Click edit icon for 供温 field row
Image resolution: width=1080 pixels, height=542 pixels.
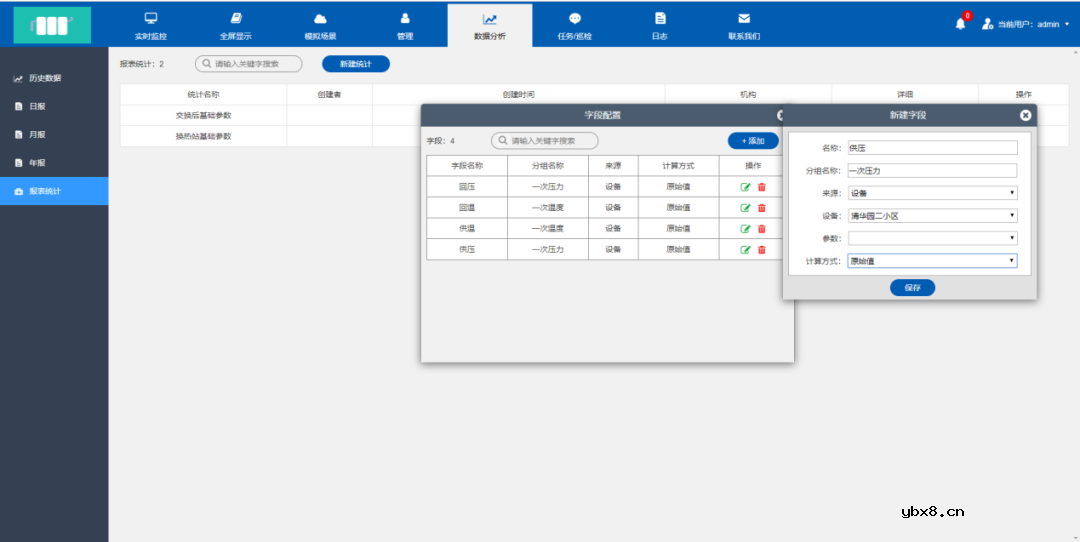coord(745,229)
